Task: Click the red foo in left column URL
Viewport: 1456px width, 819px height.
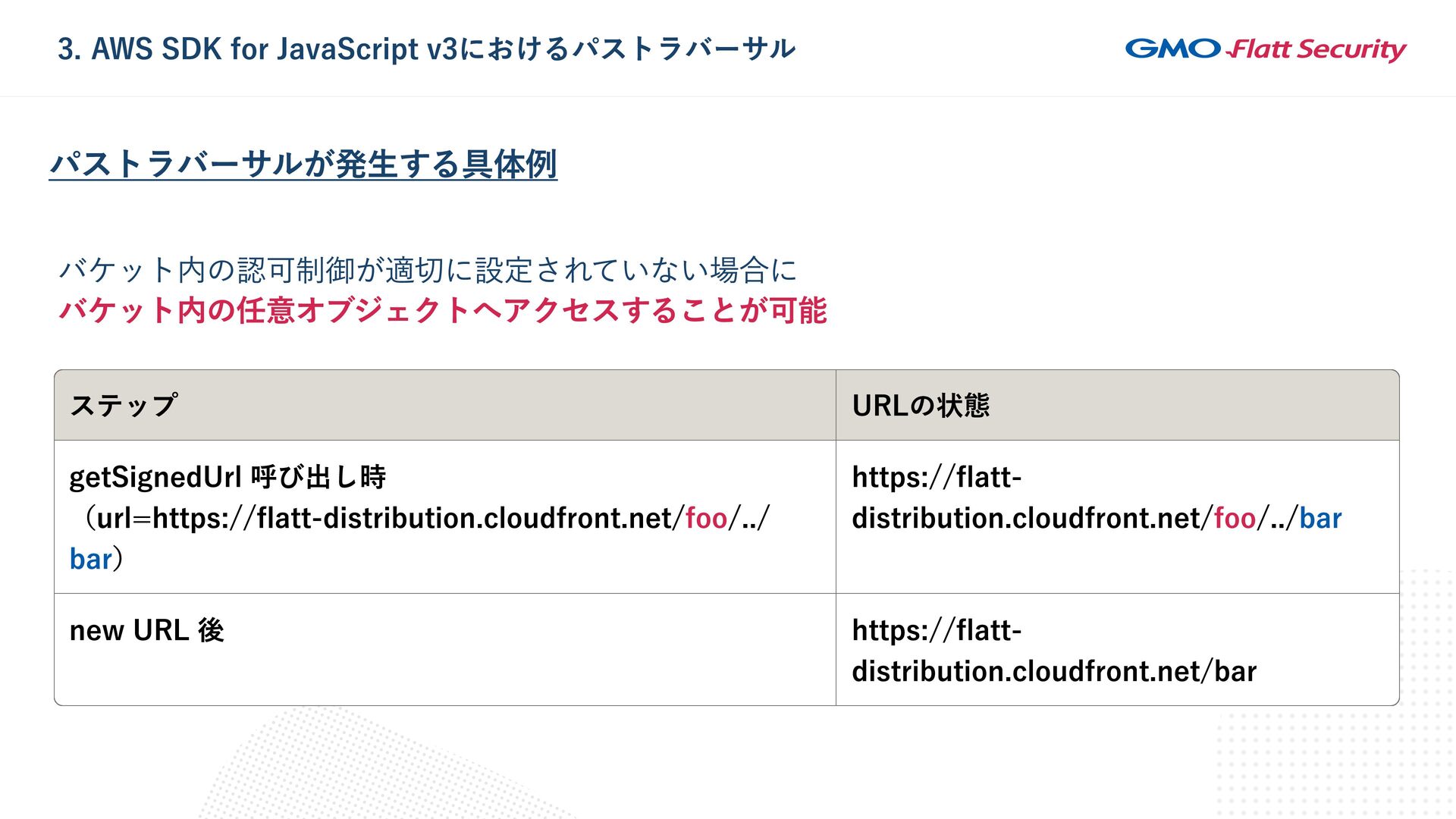Action: click(706, 519)
